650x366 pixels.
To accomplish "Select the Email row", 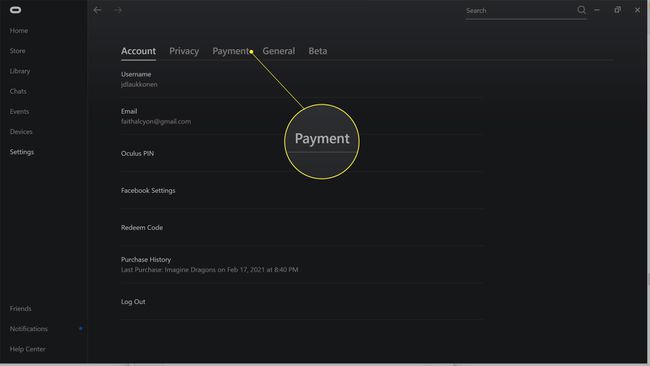I will click(302, 116).
